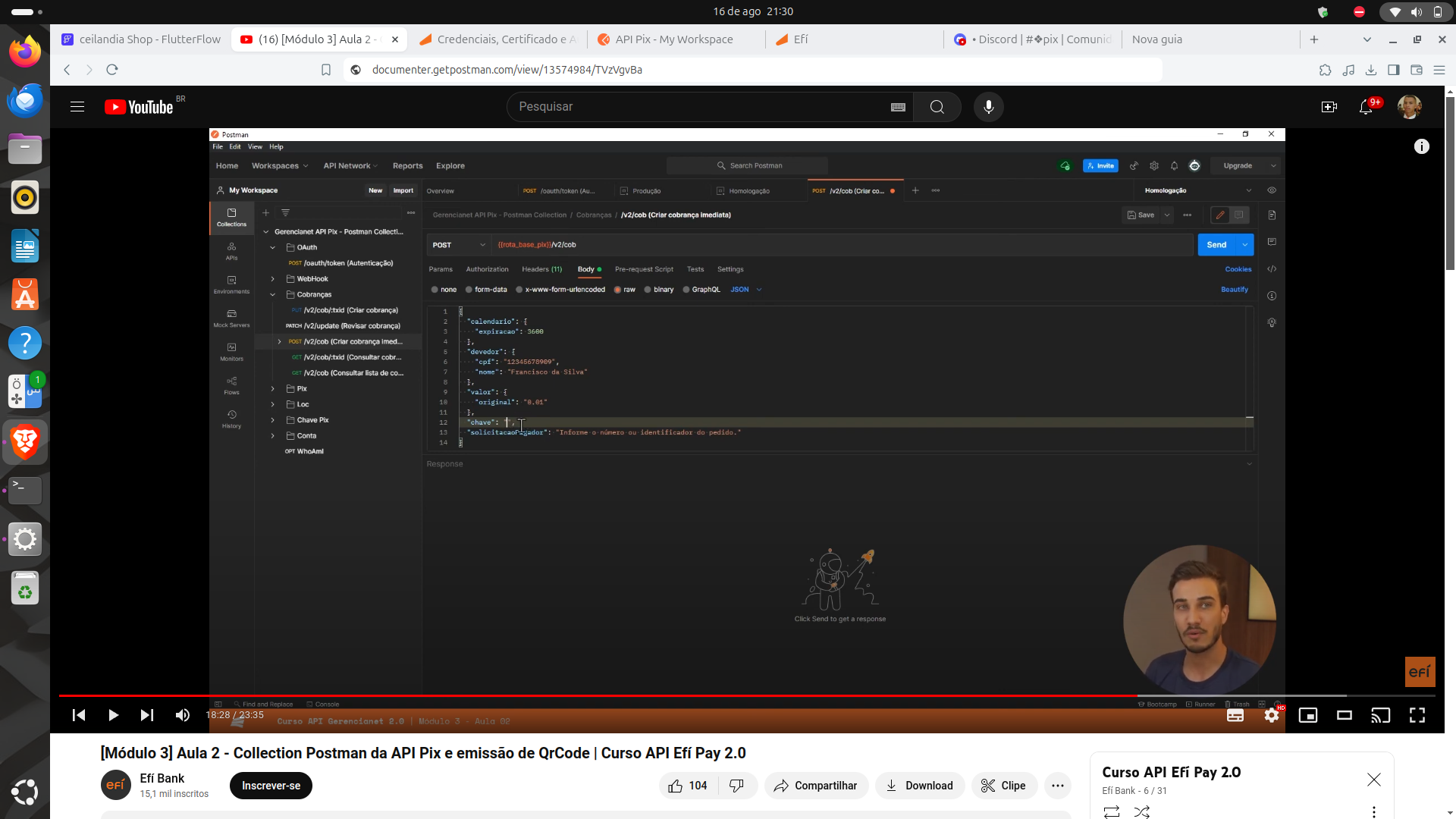Open Thunderbird from the dock
Screen dimensions: 1456x819
[x=25, y=100]
